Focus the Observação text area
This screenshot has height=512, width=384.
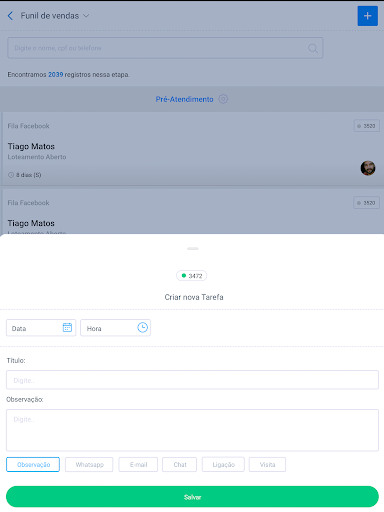[x=192, y=430]
